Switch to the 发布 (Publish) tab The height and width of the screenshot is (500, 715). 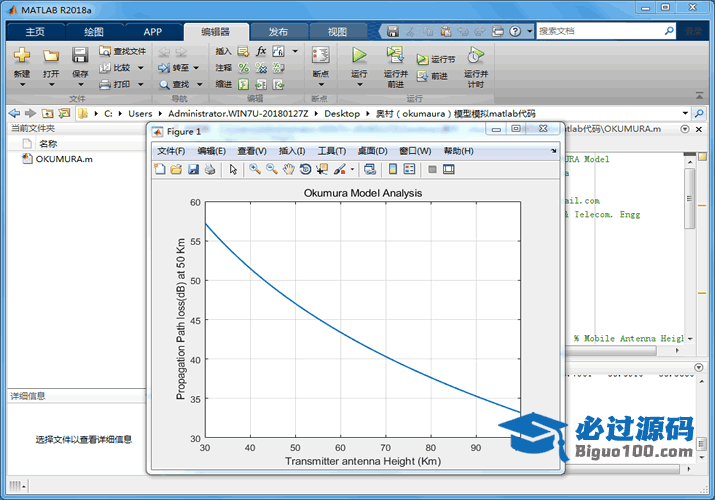point(278,32)
